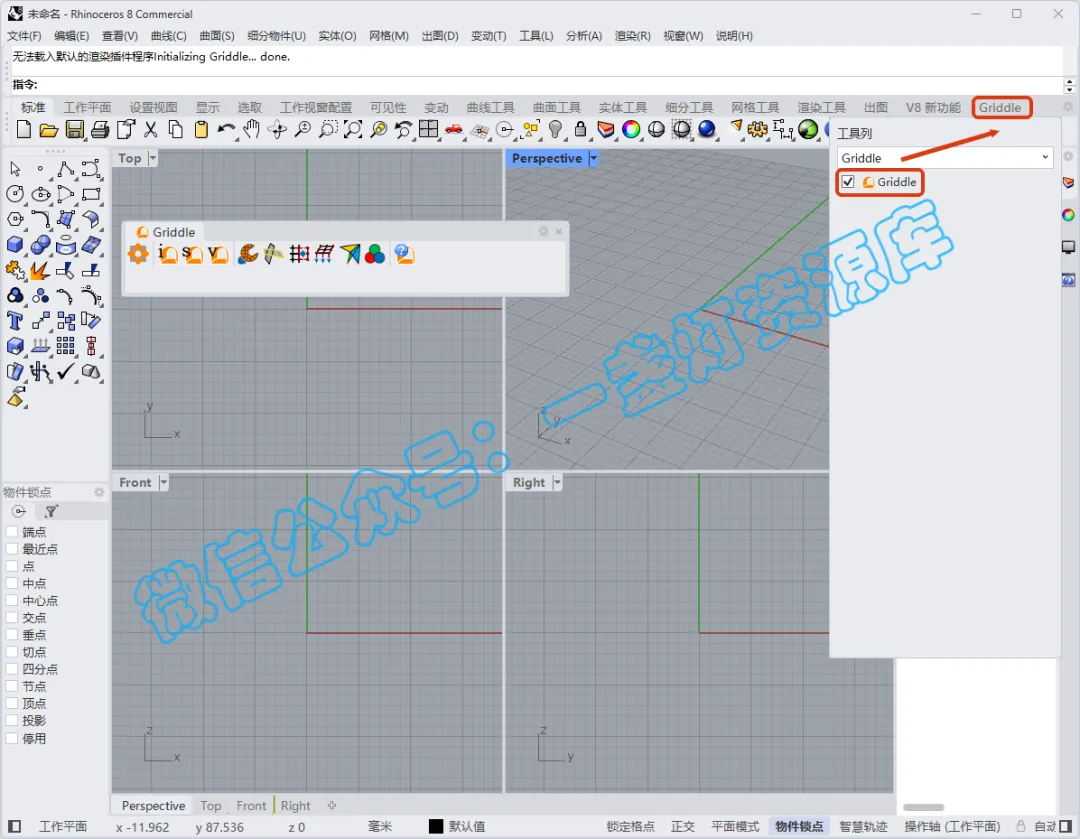
Task: Enable the 端点 osnap checkbox
Action: [12, 532]
